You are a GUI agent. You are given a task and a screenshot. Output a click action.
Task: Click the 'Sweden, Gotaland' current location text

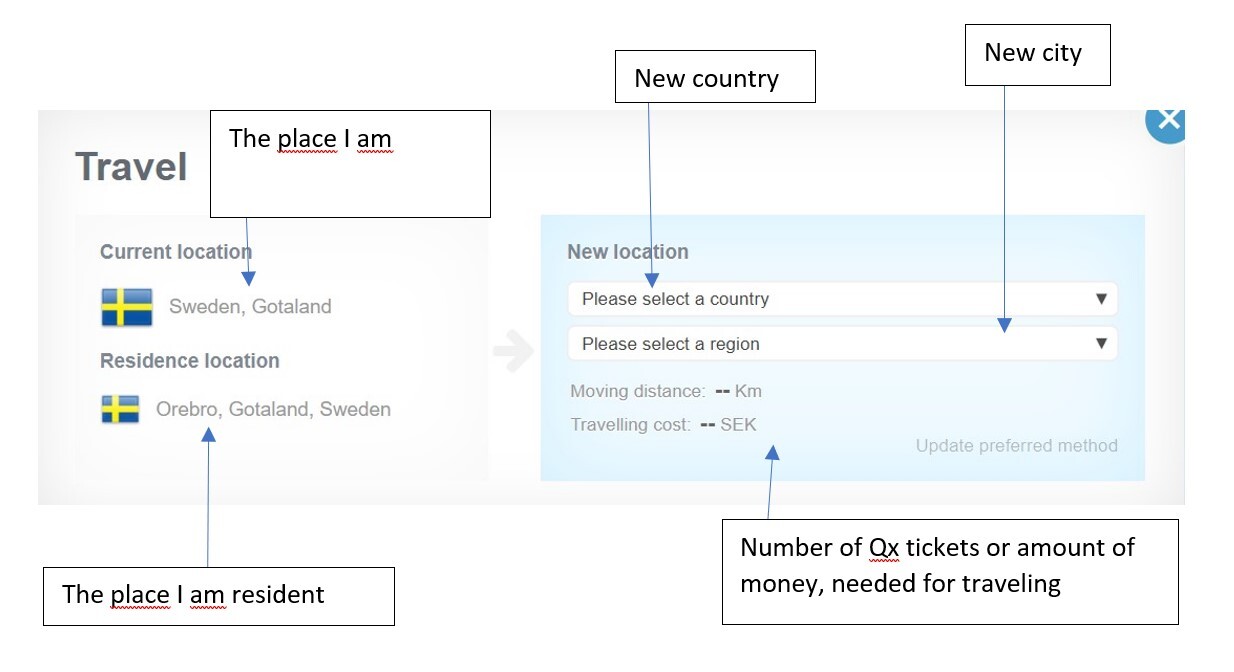[250, 307]
